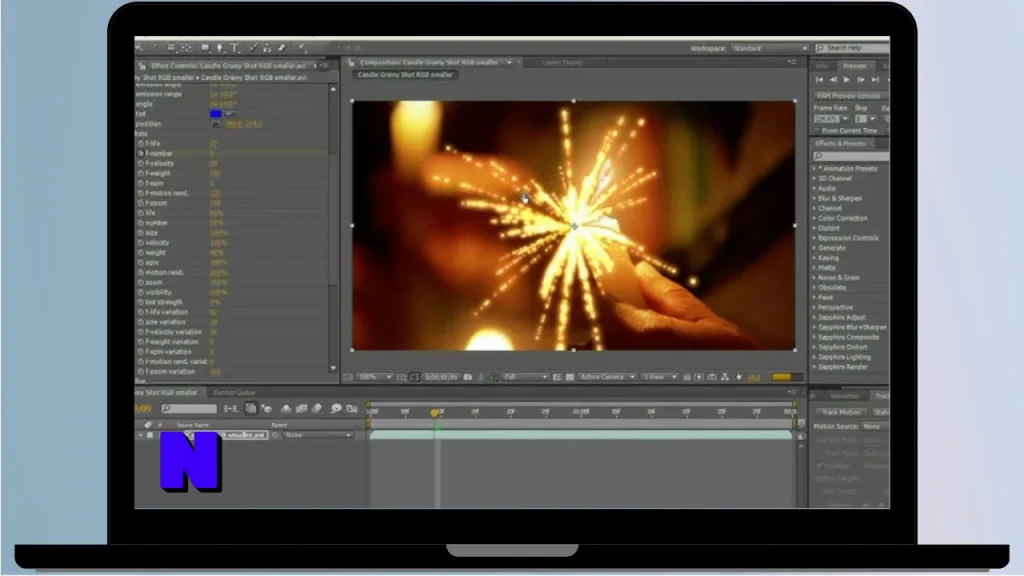This screenshot has width=1024, height=576.
Task: Toggle region of interest icon below viewer
Action: pos(557,377)
